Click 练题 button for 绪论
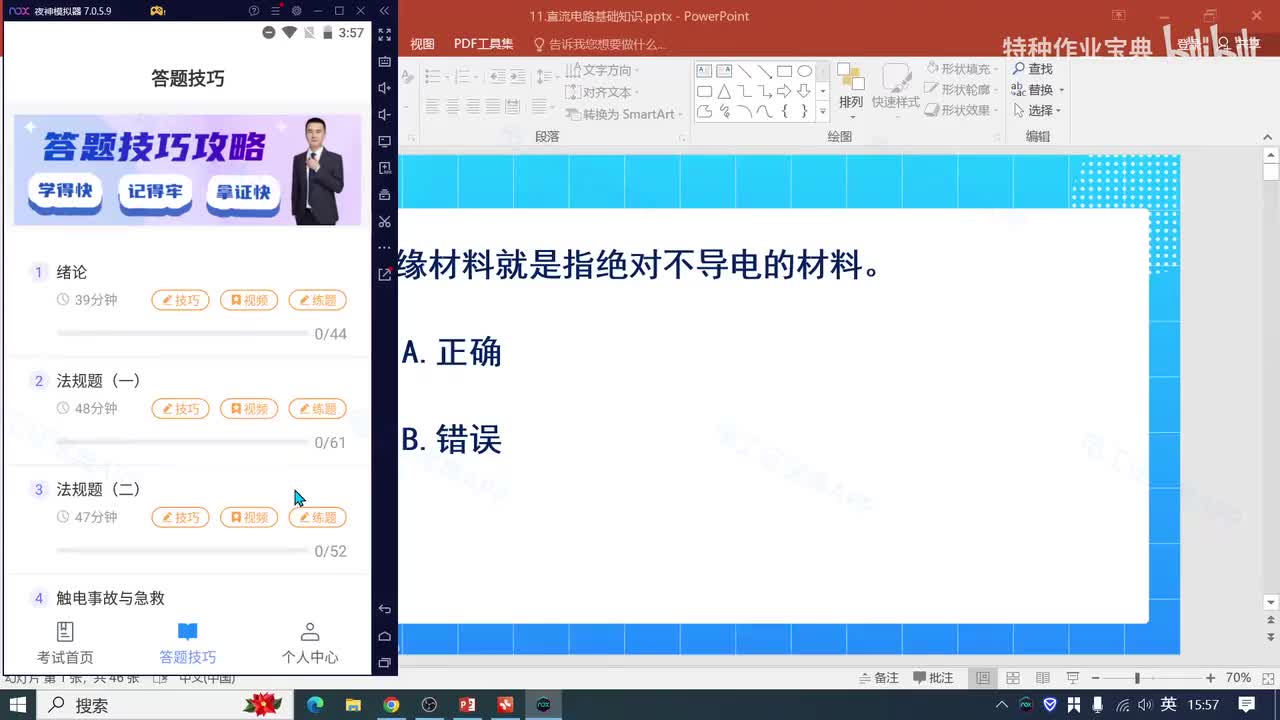This screenshot has height=720, width=1280. point(318,300)
